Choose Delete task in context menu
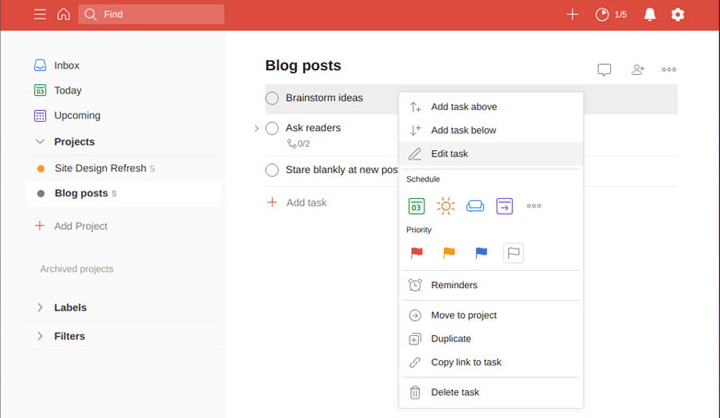720x418 pixels. tap(491, 392)
